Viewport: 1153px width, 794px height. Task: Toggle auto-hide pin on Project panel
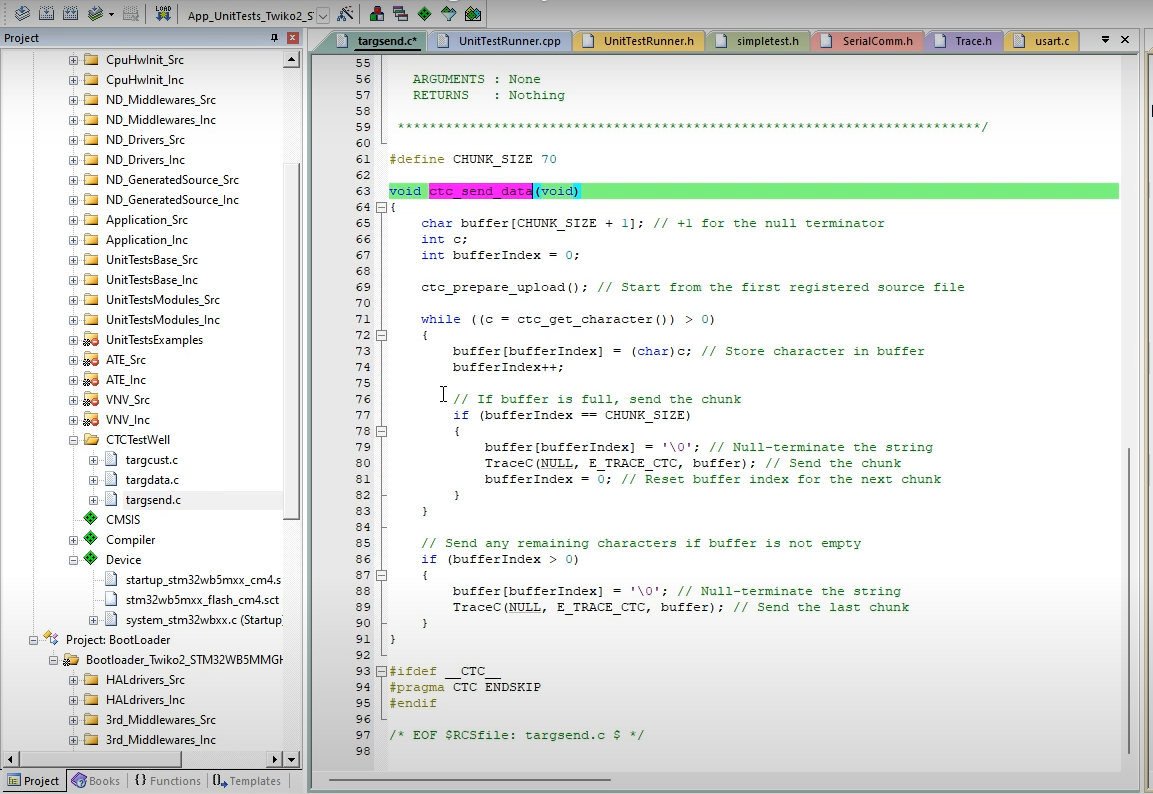[275, 38]
